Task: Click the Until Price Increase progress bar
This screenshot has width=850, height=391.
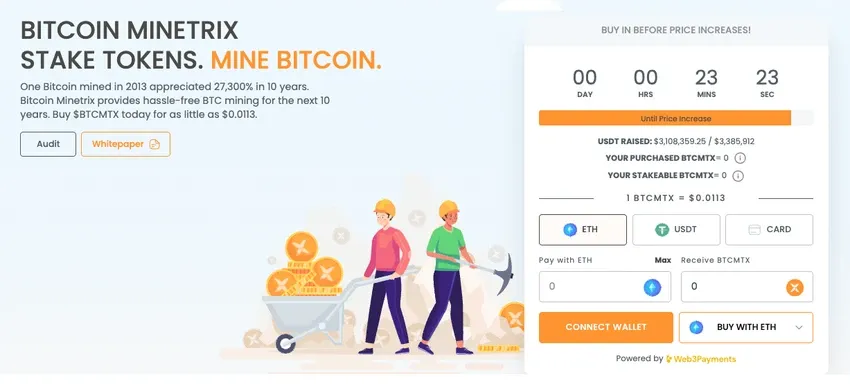Action: point(676,118)
